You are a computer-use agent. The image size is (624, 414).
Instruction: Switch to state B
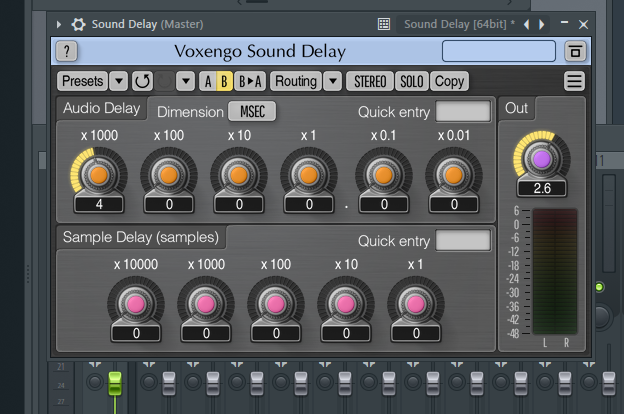point(224,81)
